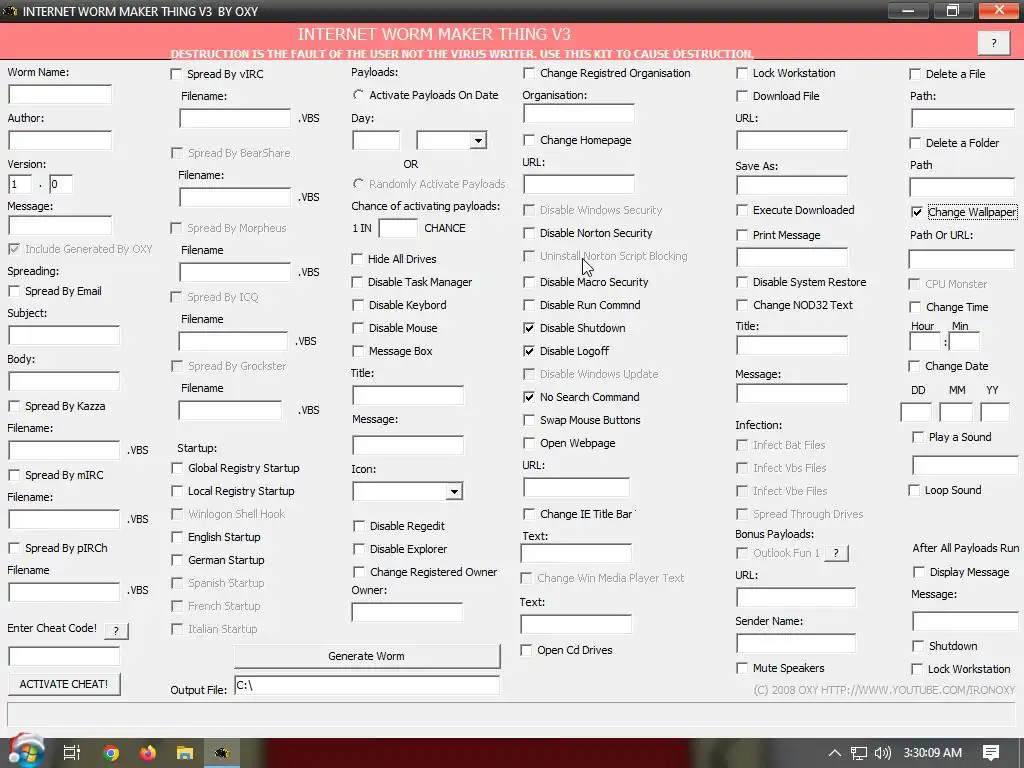Click the Chance of activating payloads number field
Screen dimensions: 1024x768
point(398,229)
